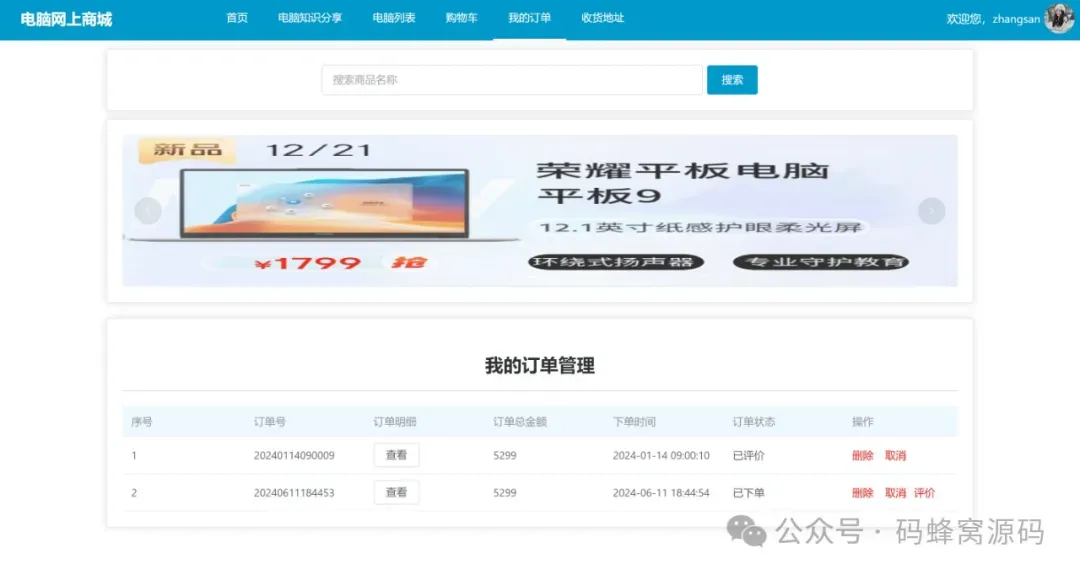The height and width of the screenshot is (575, 1080).
Task: Select the 我的订单 menu item
Action: pyautogui.click(x=530, y=18)
